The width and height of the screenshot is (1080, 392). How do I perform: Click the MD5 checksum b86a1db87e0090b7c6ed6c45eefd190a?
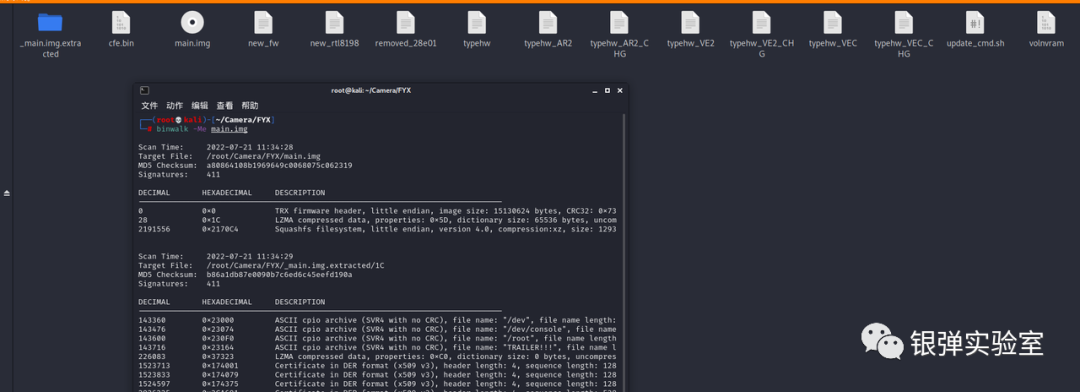279,274
